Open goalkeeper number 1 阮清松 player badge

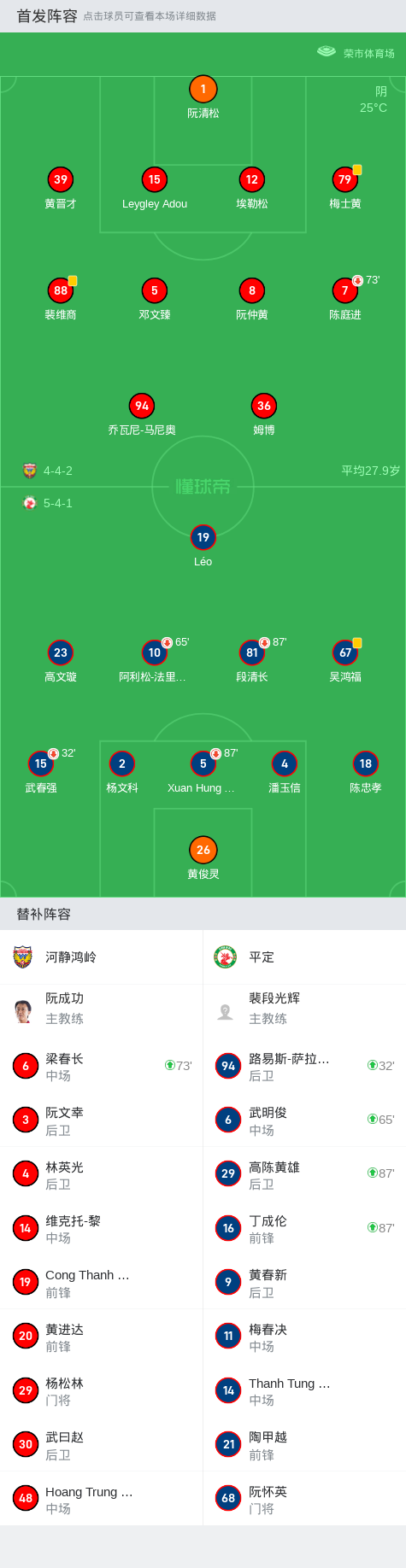tap(203, 89)
